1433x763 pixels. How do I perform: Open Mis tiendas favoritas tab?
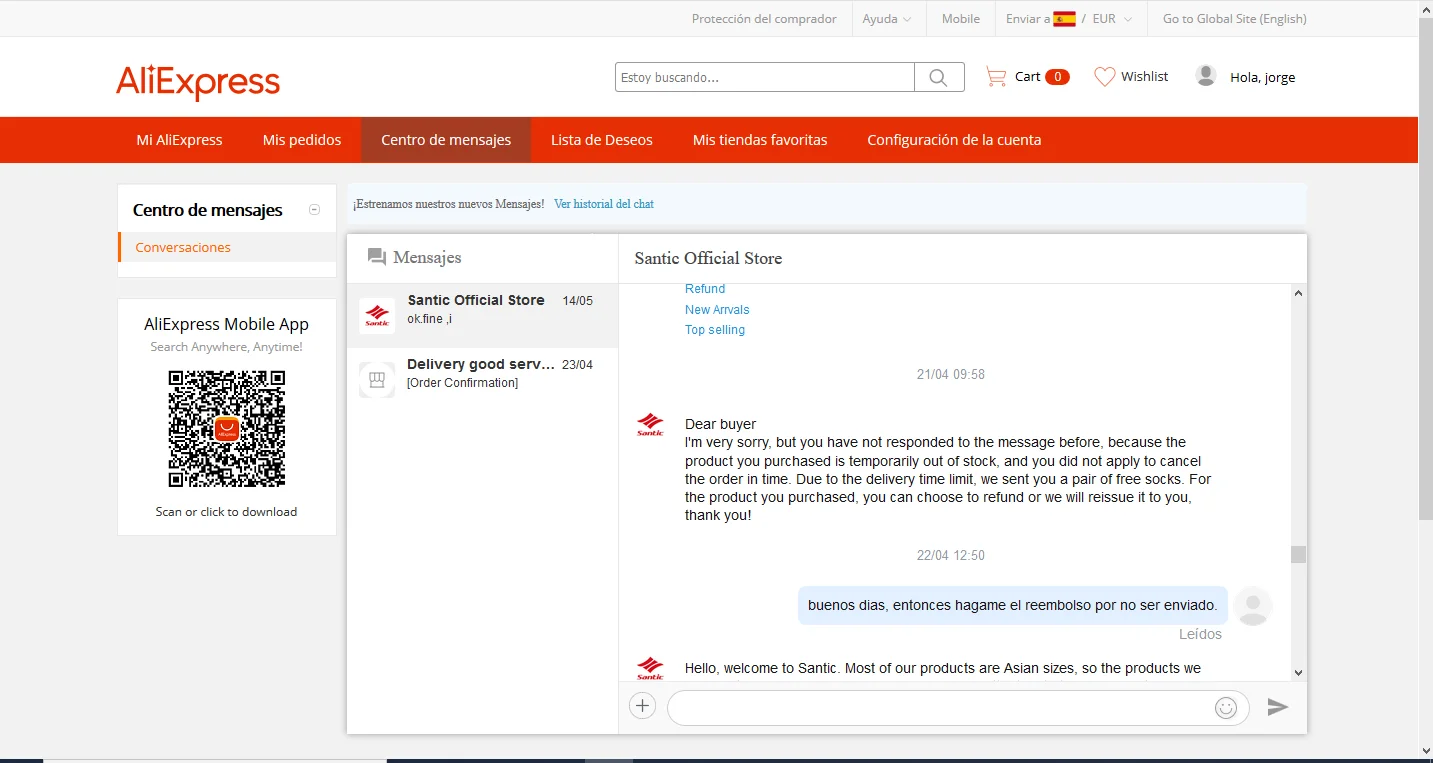760,140
